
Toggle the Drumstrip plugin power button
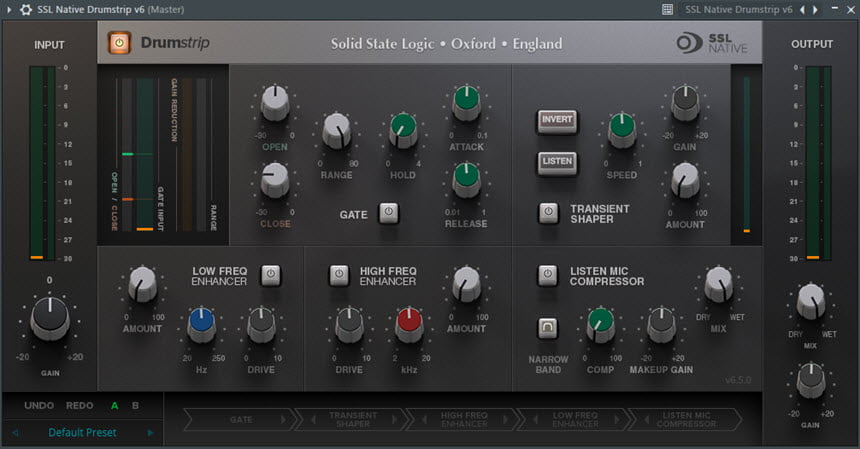pyautogui.click(x=119, y=43)
